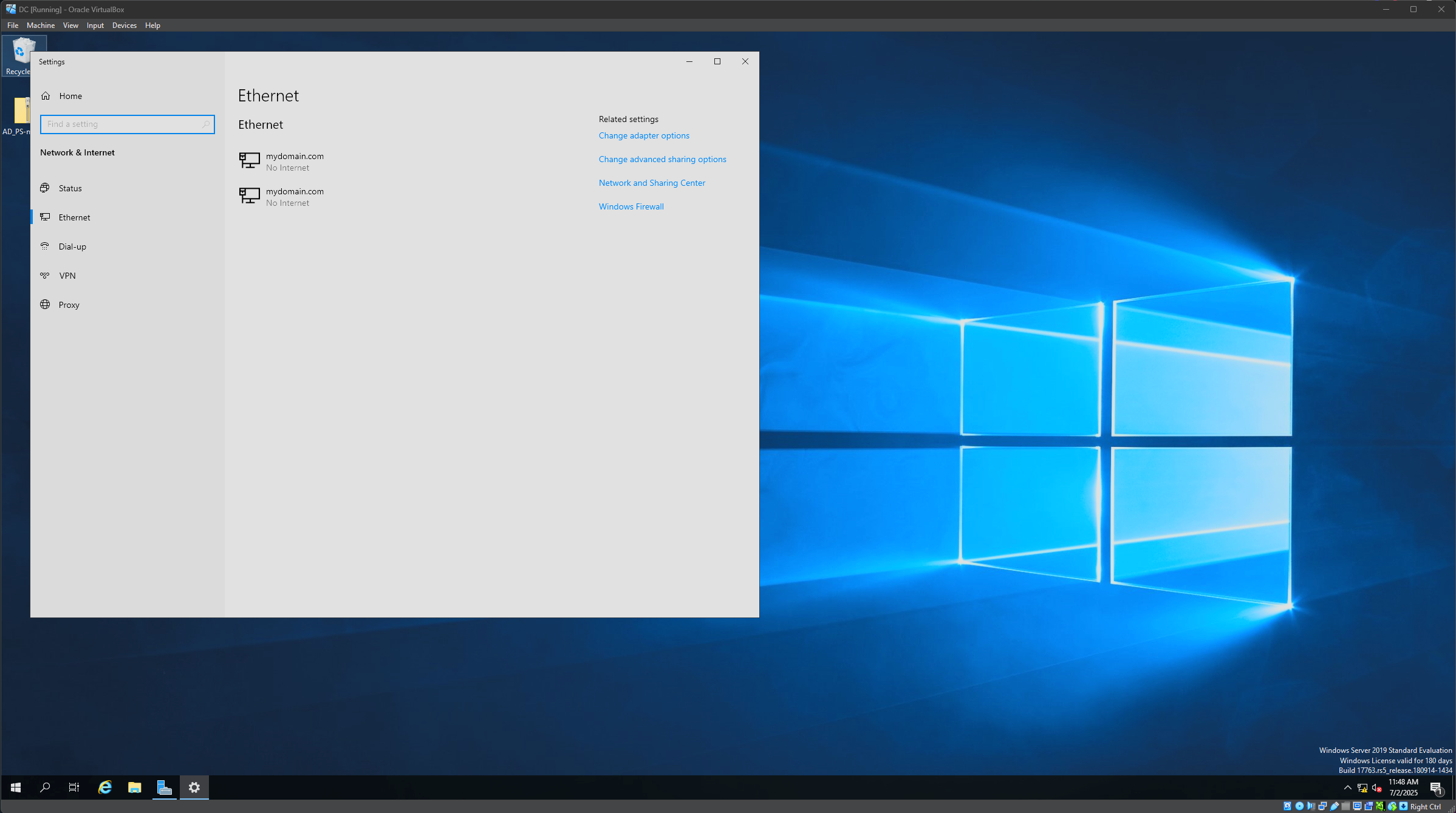Click the VirtualBox display status icon

click(x=1357, y=806)
